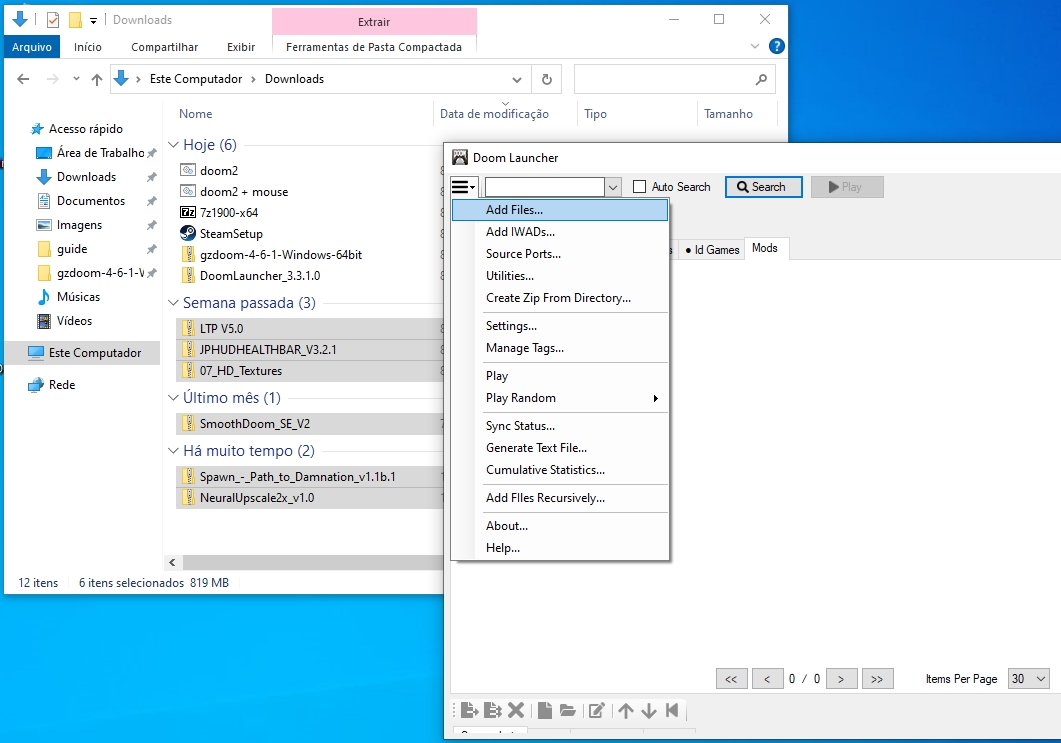
Task: Click the X delete icon in bottom toolbar
Action: [516, 711]
